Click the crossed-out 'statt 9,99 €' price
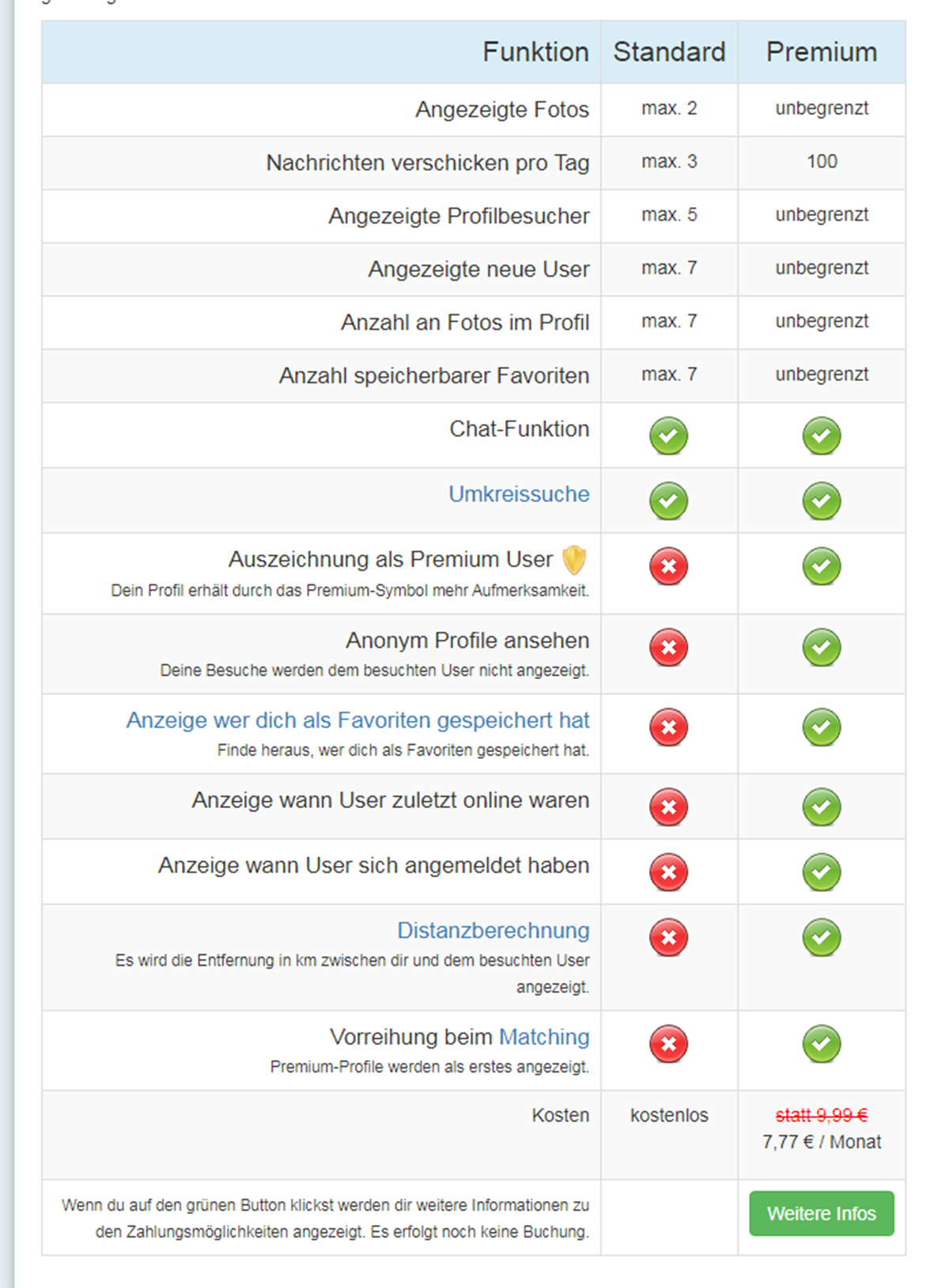This screenshot has height=1288, width=949. click(821, 1116)
